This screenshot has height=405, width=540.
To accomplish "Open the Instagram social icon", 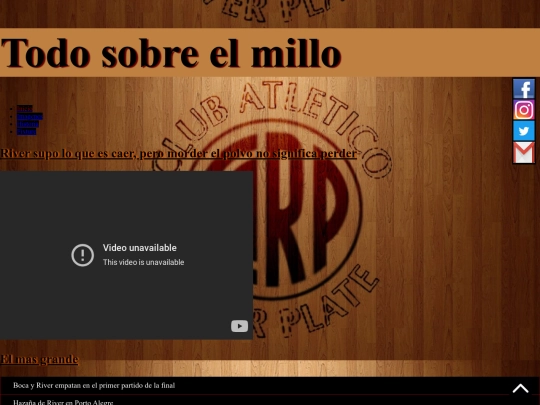I will point(524,110).
